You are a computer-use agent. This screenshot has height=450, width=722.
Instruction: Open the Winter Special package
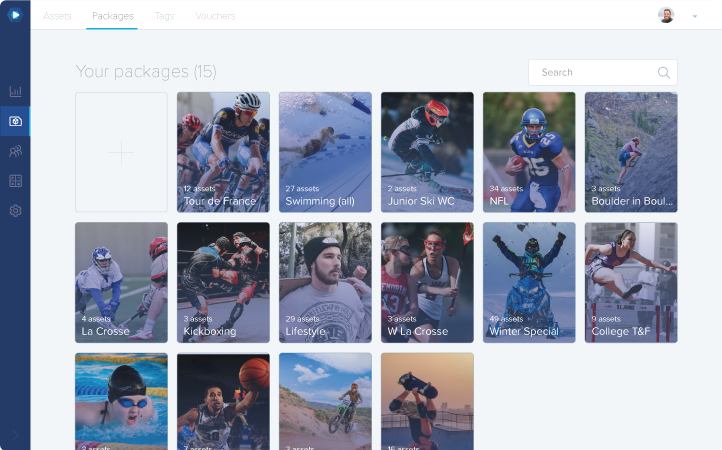click(529, 282)
